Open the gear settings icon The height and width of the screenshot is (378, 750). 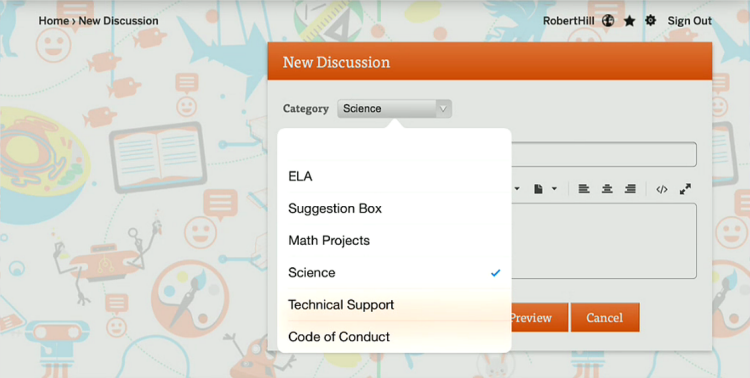pos(651,21)
